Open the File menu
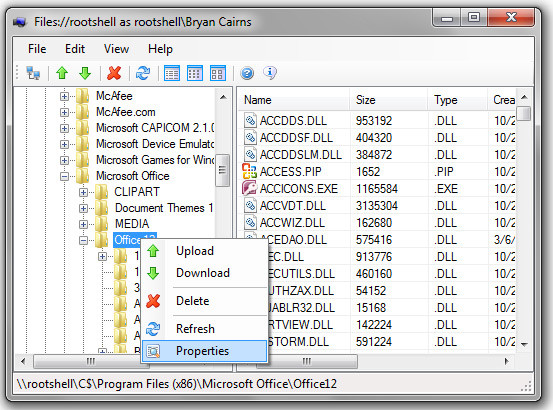The width and height of the screenshot is (553, 410). coord(37,49)
